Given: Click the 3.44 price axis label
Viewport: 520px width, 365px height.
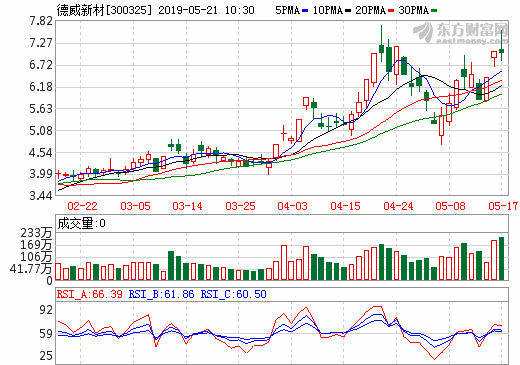Looking at the screenshot, I should 41,196.
